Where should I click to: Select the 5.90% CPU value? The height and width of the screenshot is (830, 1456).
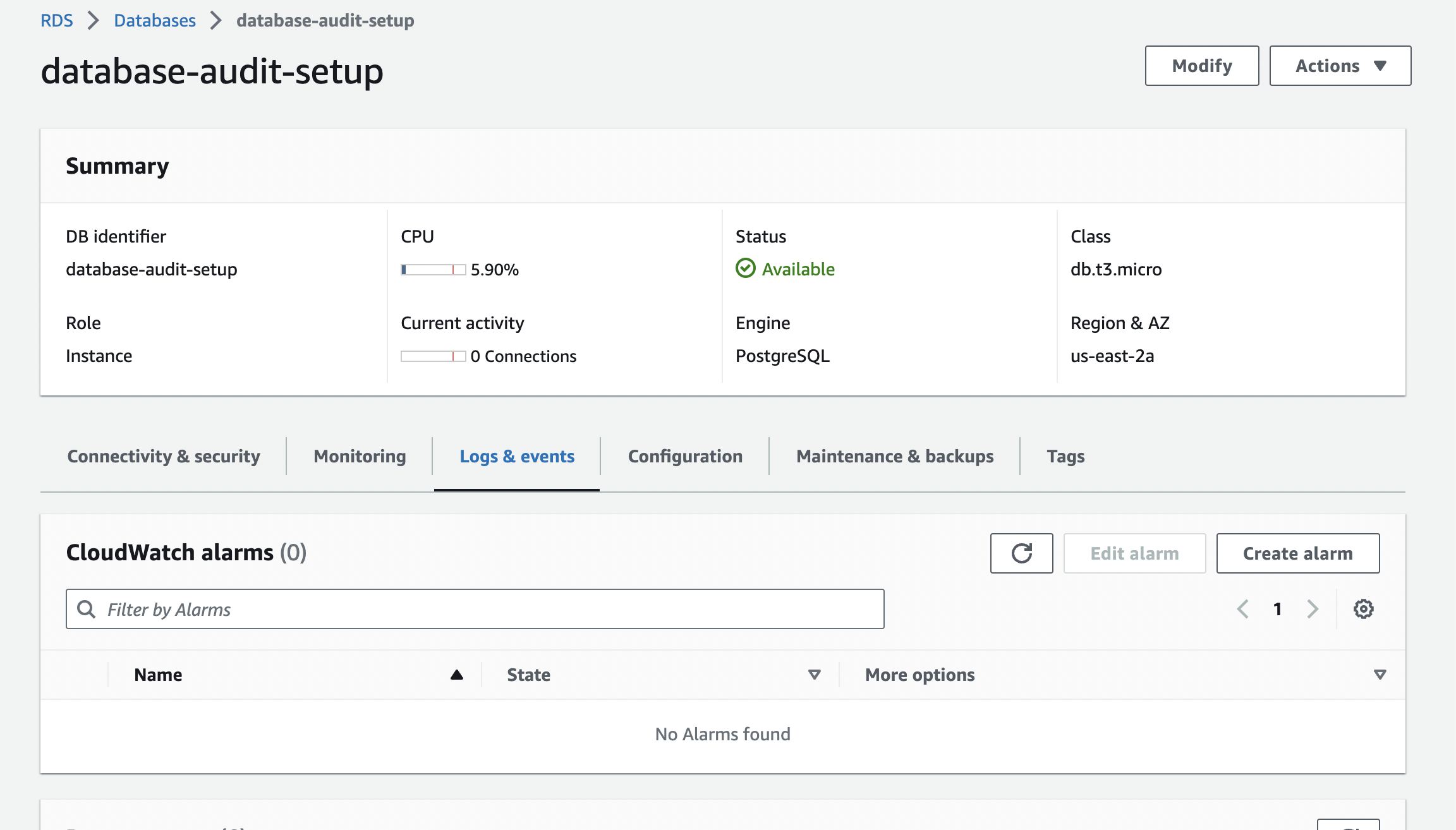(x=495, y=270)
